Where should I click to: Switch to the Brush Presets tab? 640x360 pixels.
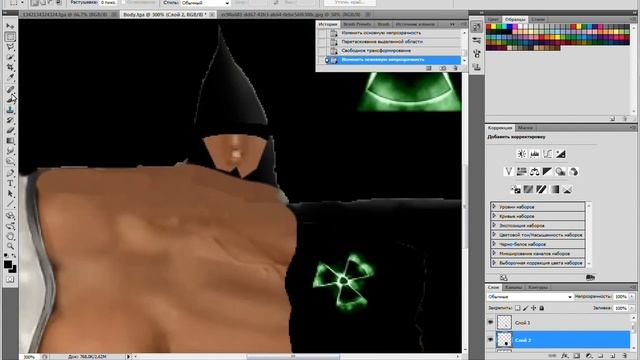(x=357, y=24)
